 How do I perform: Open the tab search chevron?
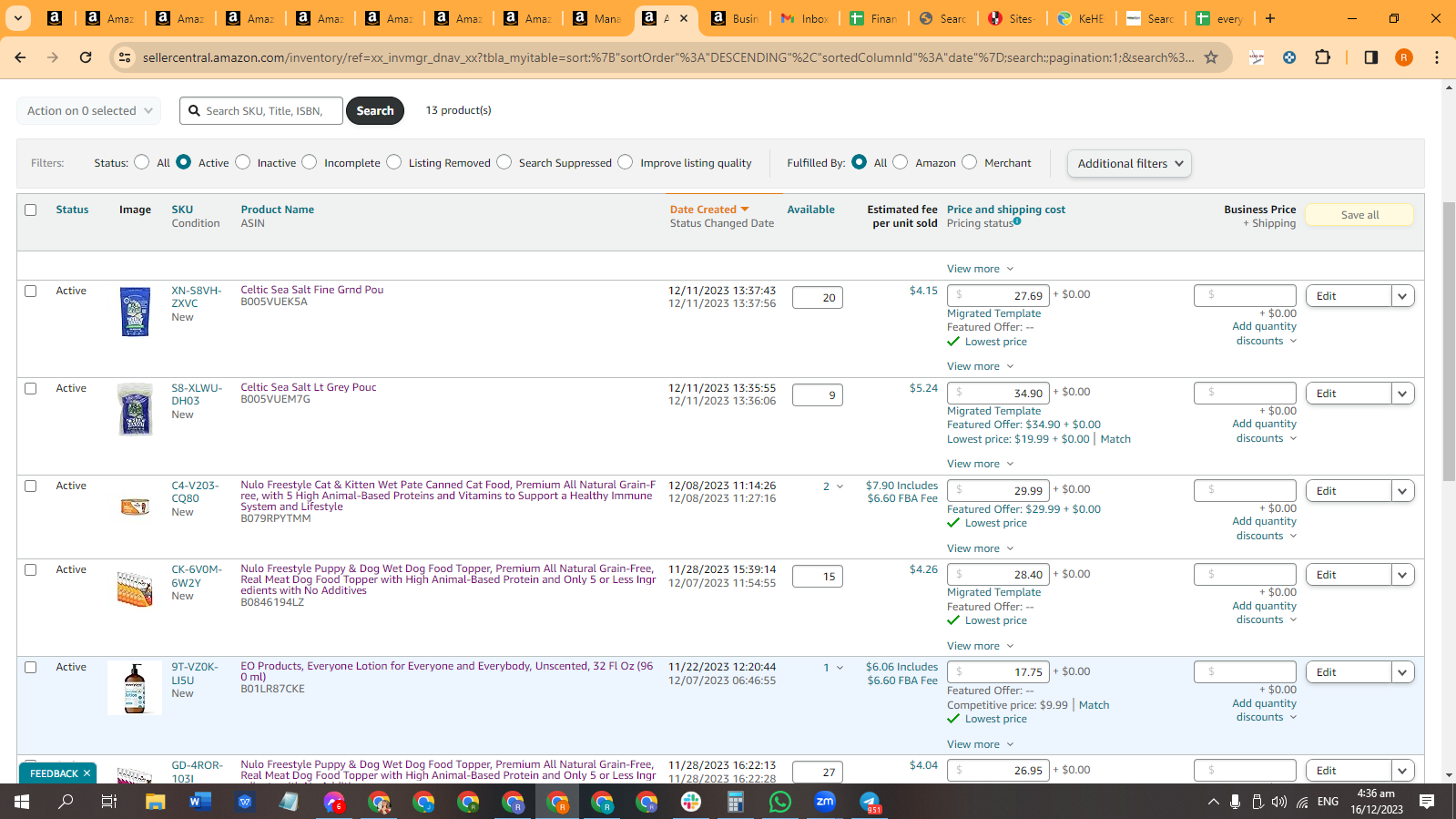[x=17, y=18]
